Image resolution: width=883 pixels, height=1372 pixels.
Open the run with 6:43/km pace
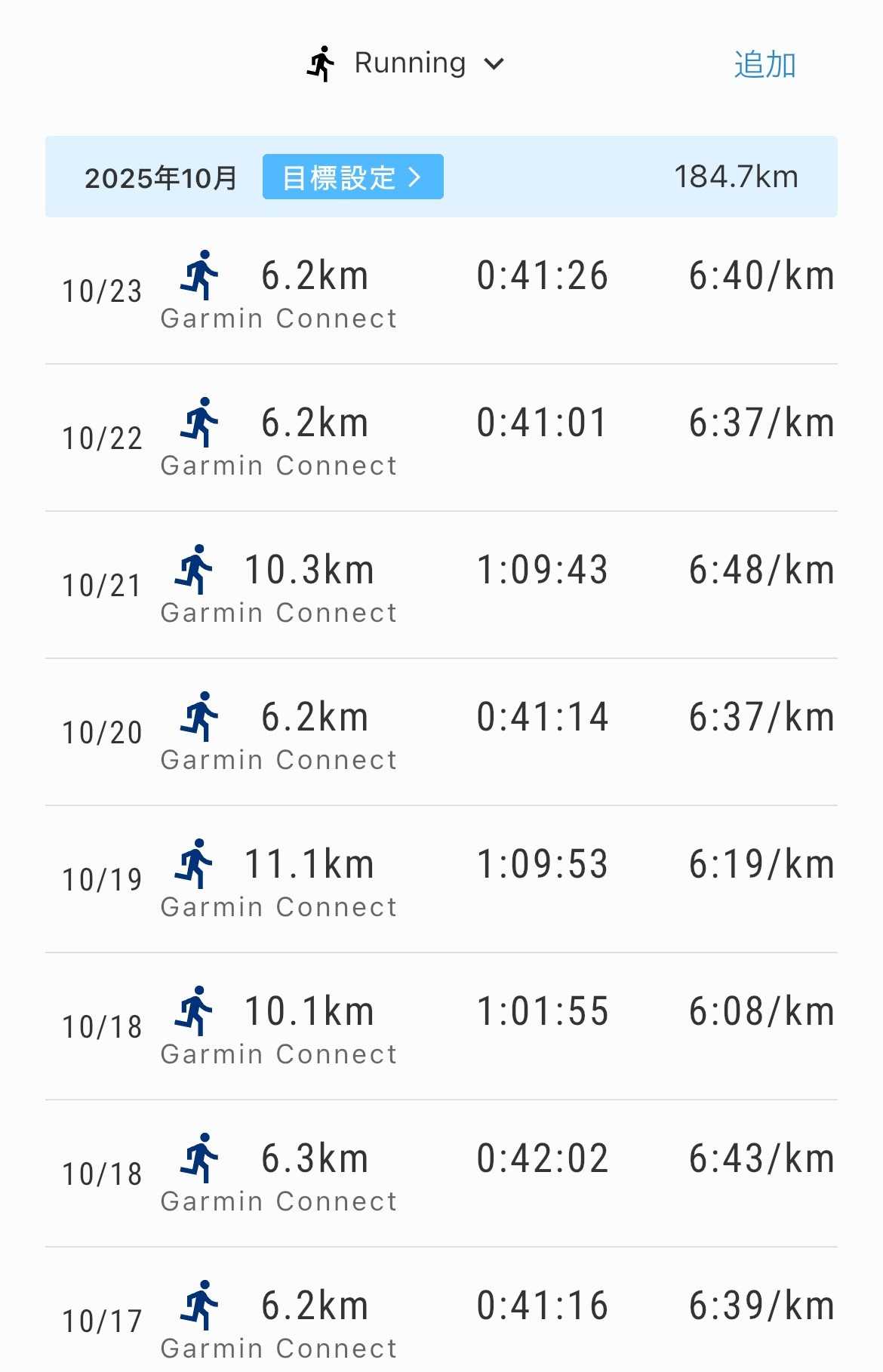tap(761, 1159)
